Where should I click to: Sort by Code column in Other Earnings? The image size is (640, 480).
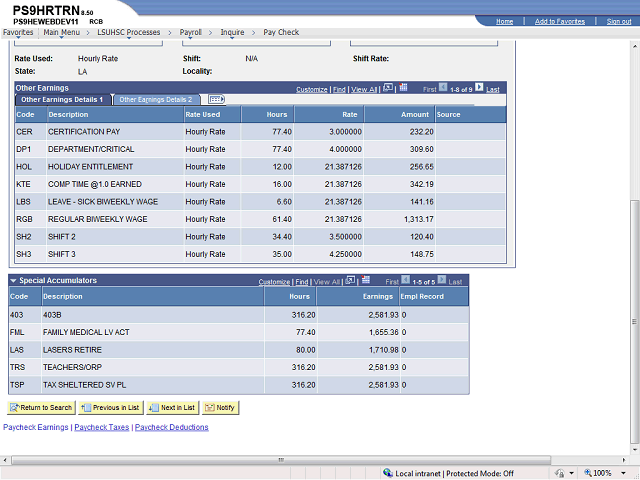25,115
